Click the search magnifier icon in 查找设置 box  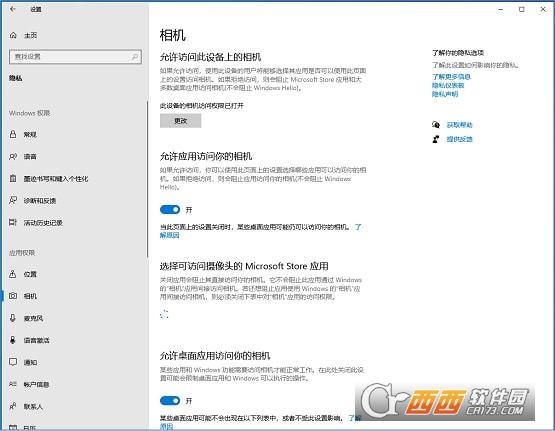[135, 57]
